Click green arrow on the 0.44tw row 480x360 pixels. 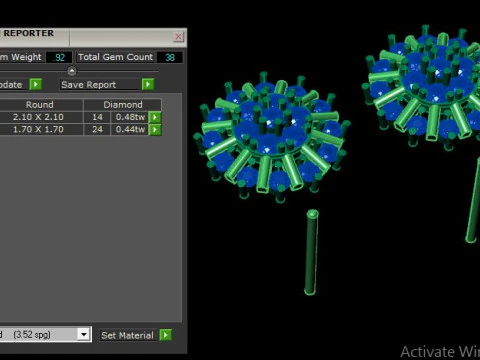pyautogui.click(x=155, y=129)
